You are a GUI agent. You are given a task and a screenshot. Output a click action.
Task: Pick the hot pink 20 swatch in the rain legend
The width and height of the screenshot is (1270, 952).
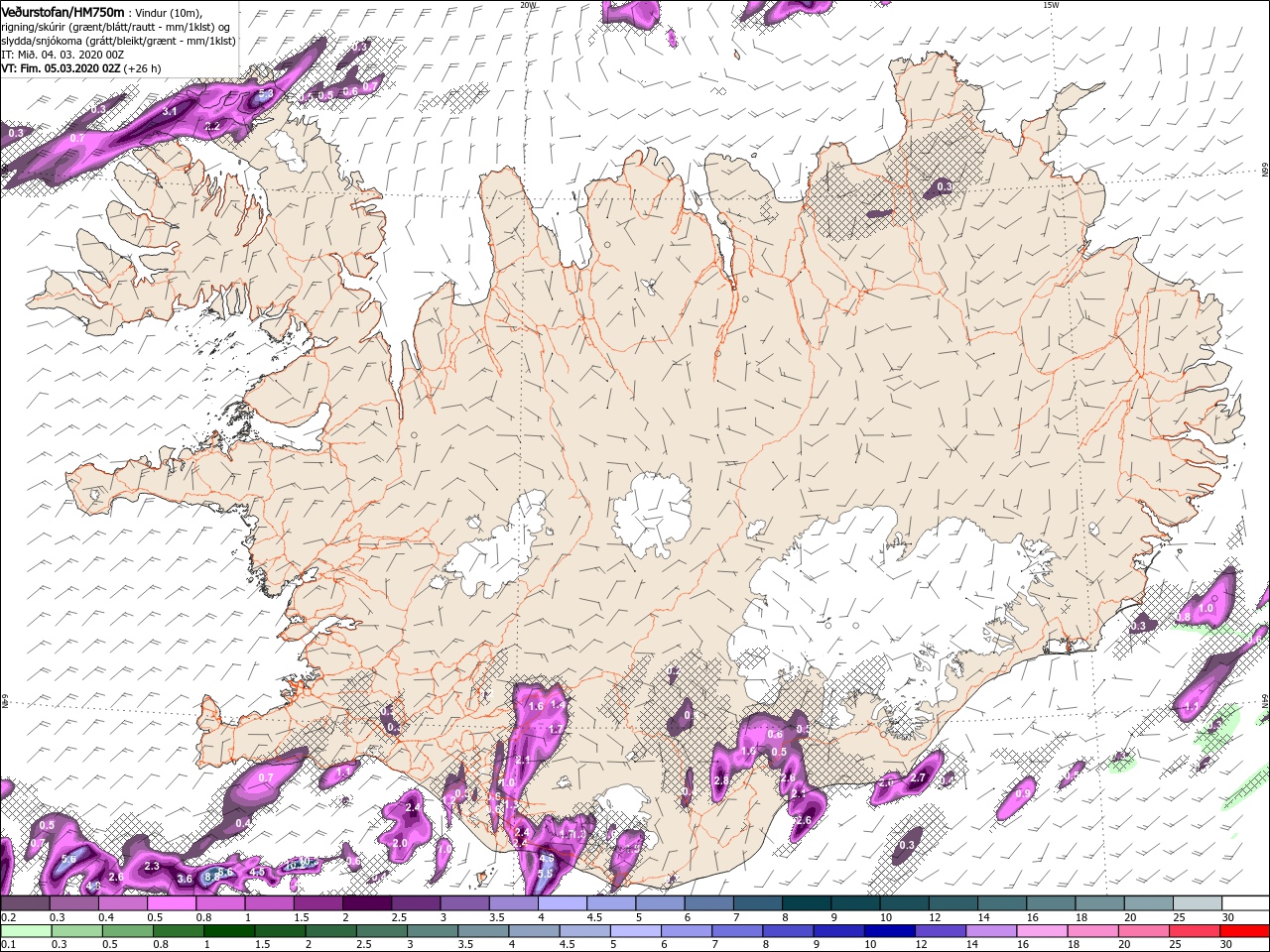1143,930
